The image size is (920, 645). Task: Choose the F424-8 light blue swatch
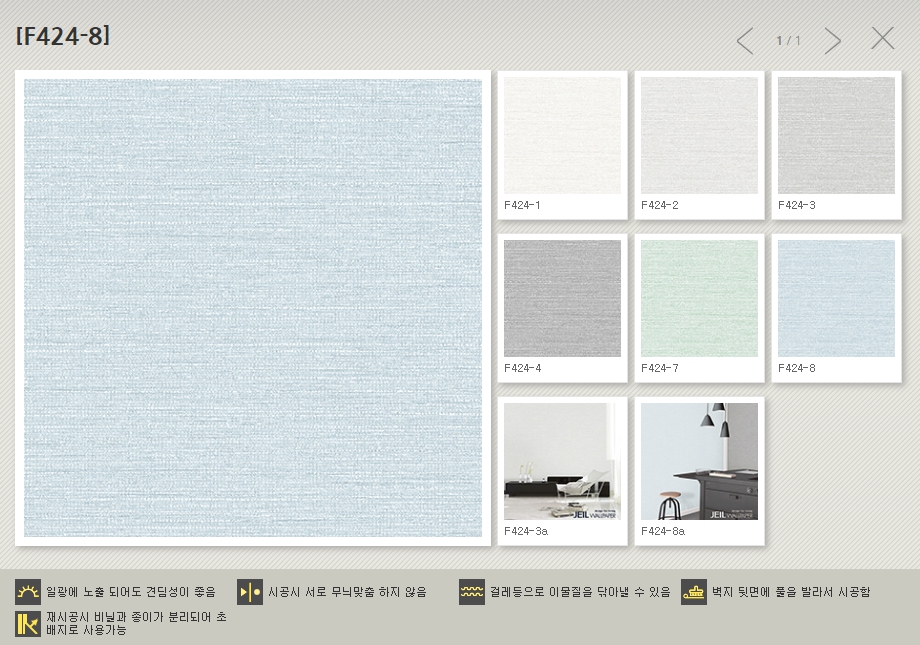(x=836, y=298)
